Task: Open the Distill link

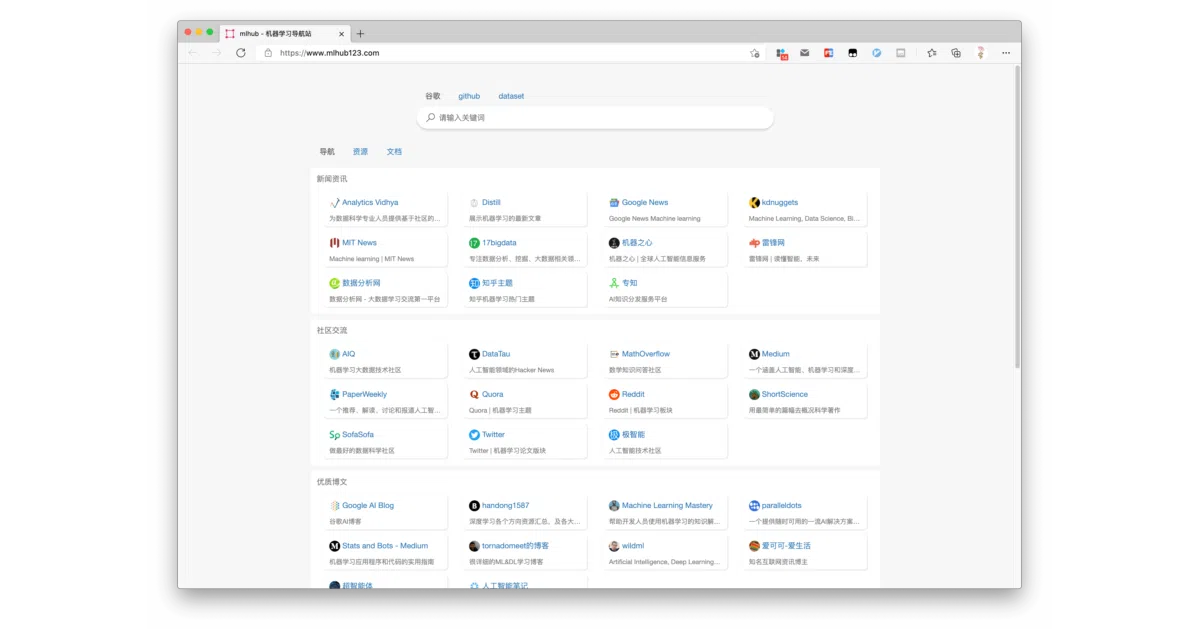Action: (491, 202)
